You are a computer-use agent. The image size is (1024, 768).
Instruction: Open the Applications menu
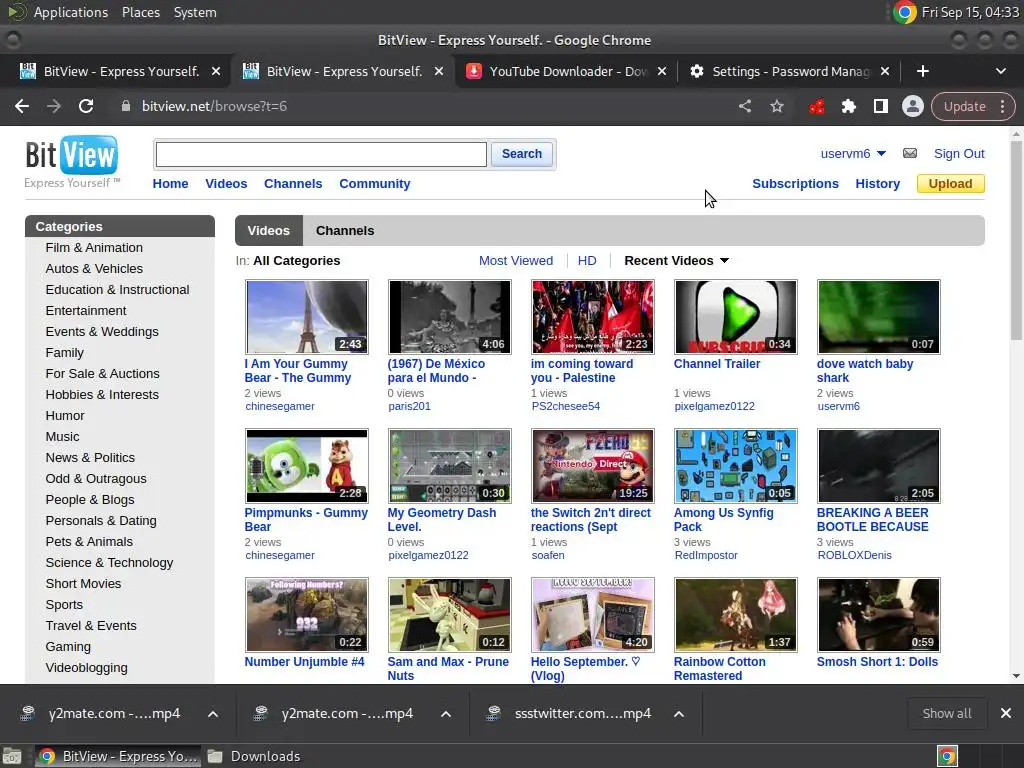click(71, 12)
